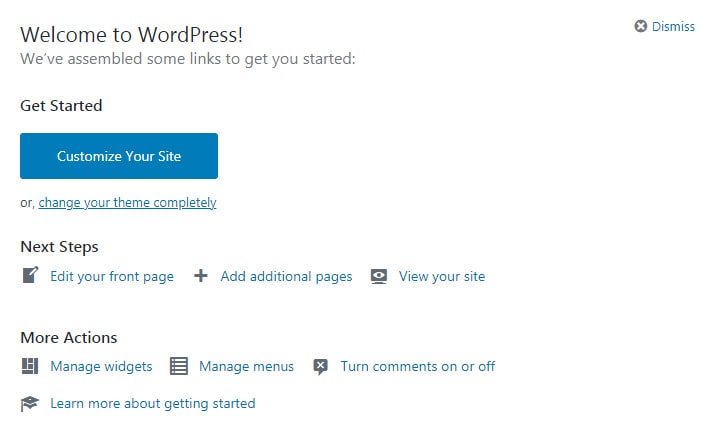Click the Dismiss circle-X icon

pyautogui.click(x=641, y=26)
